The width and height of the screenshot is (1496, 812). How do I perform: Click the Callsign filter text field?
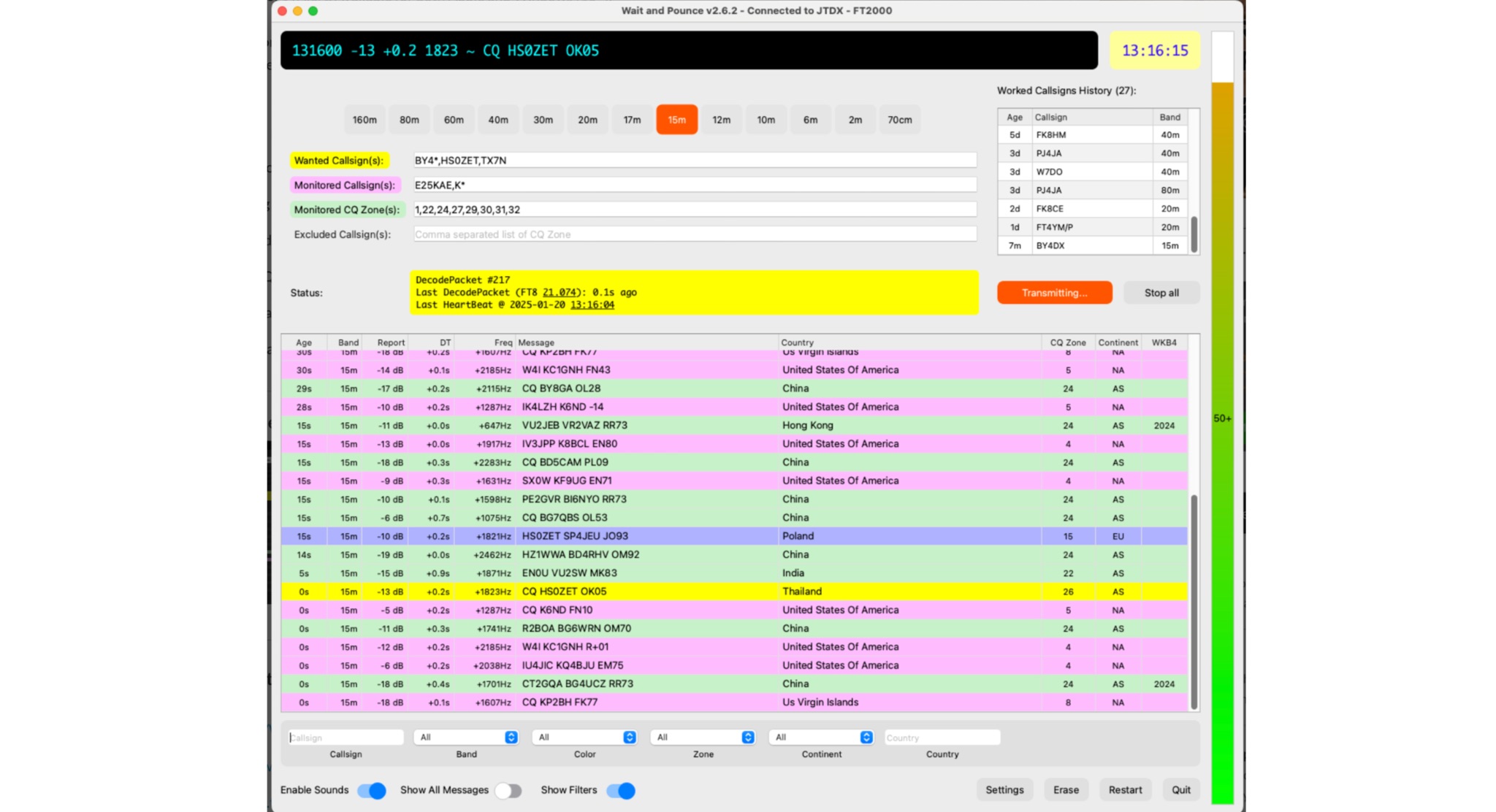346,738
